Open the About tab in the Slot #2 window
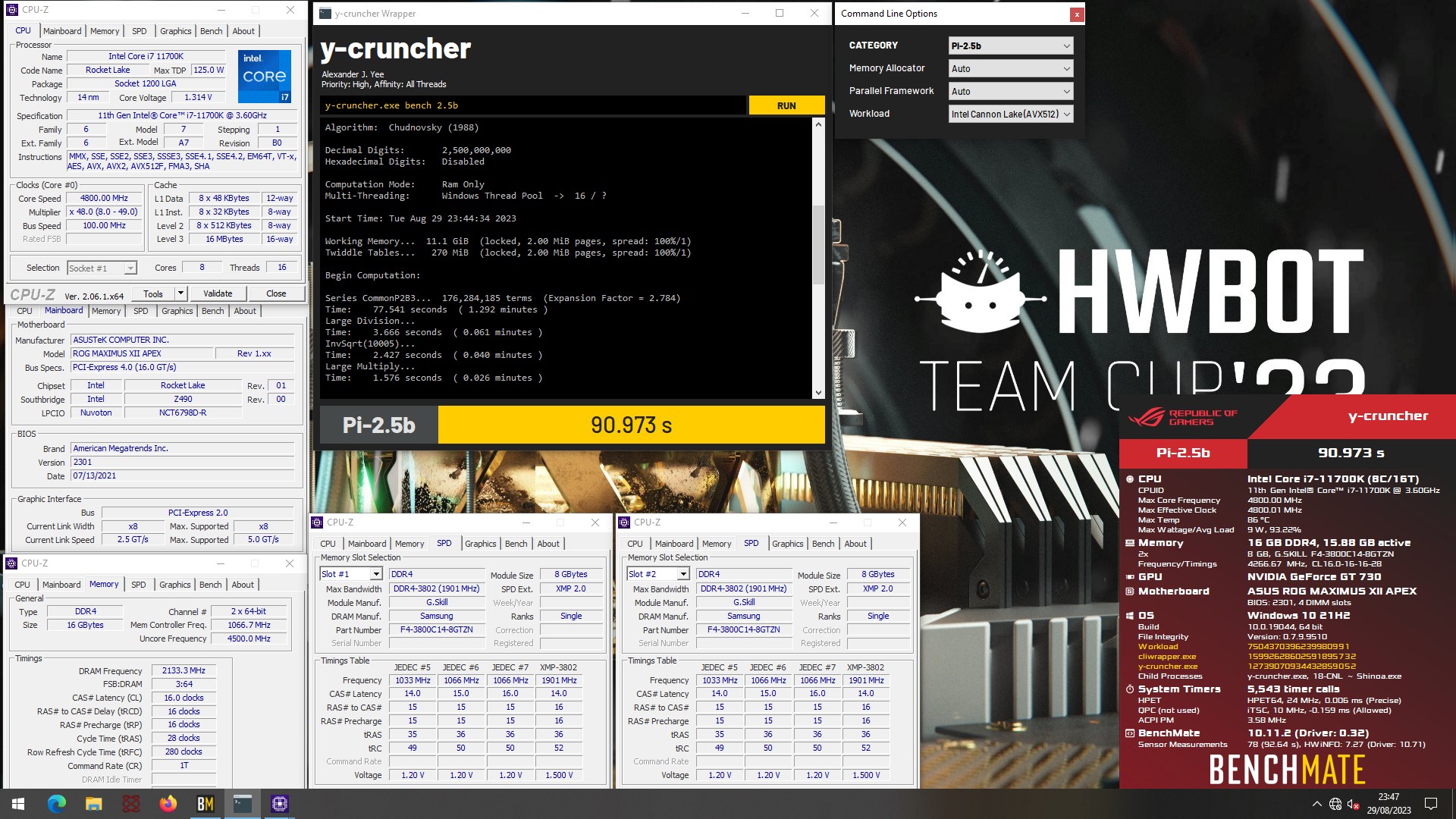This screenshot has height=819, width=1456. pos(855,544)
